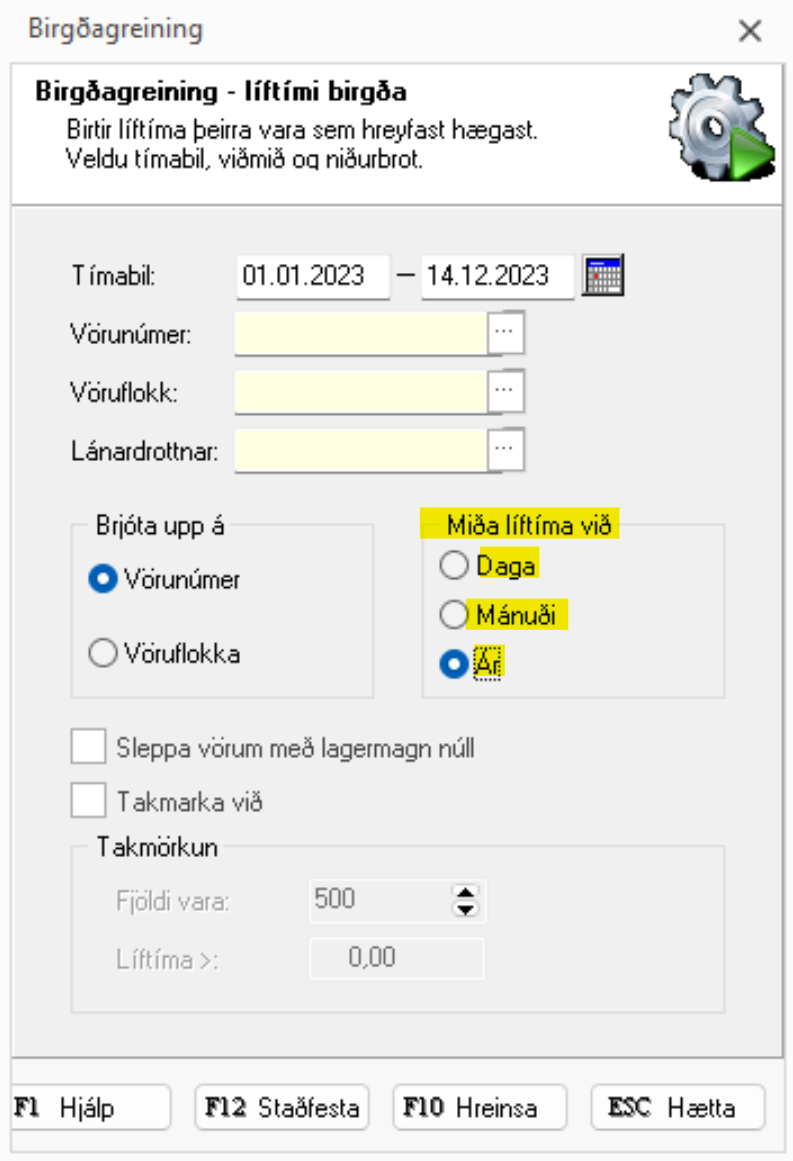Screen dimensions: 793x1161
Task: Select the Ár radio button
Action: pyautogui.click(x=454, y=665)
